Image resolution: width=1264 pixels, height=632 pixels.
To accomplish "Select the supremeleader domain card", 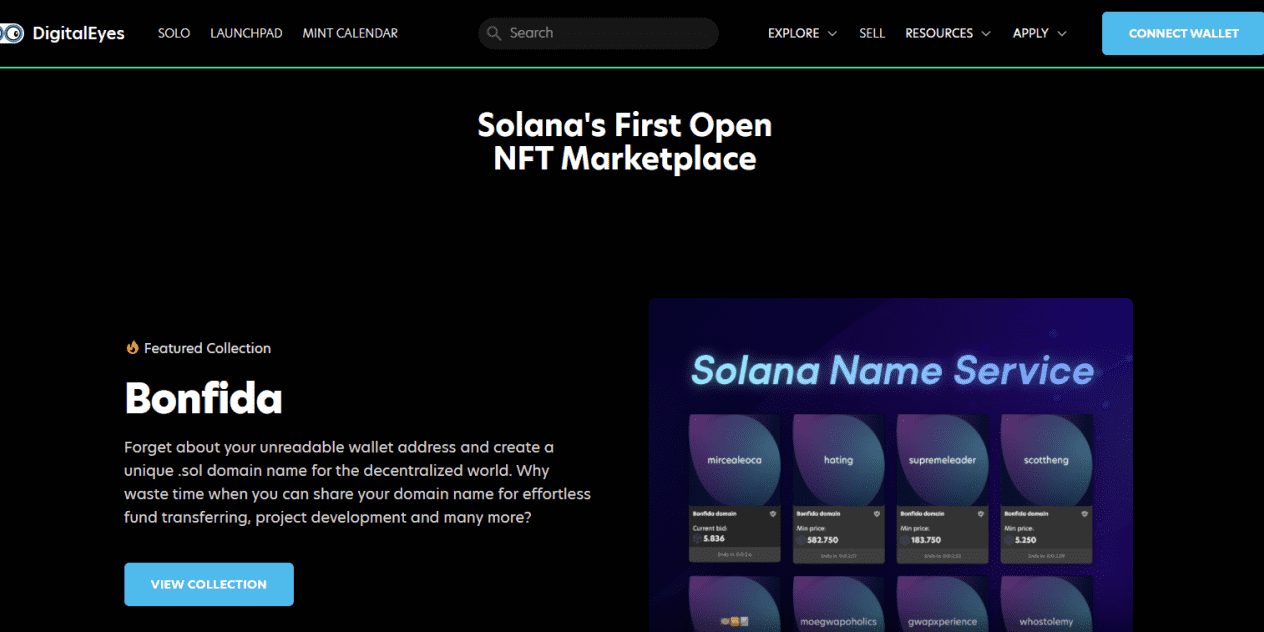I will pos(942,489).
